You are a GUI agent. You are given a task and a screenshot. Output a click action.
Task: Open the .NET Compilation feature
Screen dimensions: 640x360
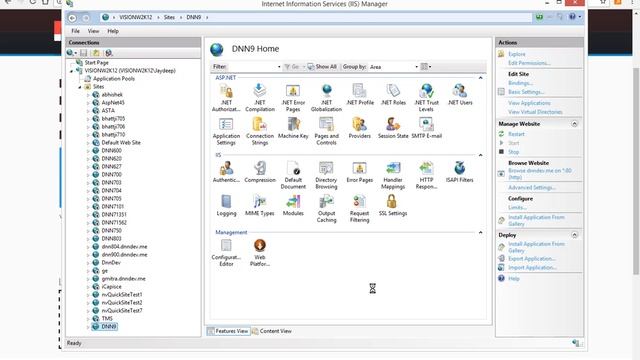[260, 97]
